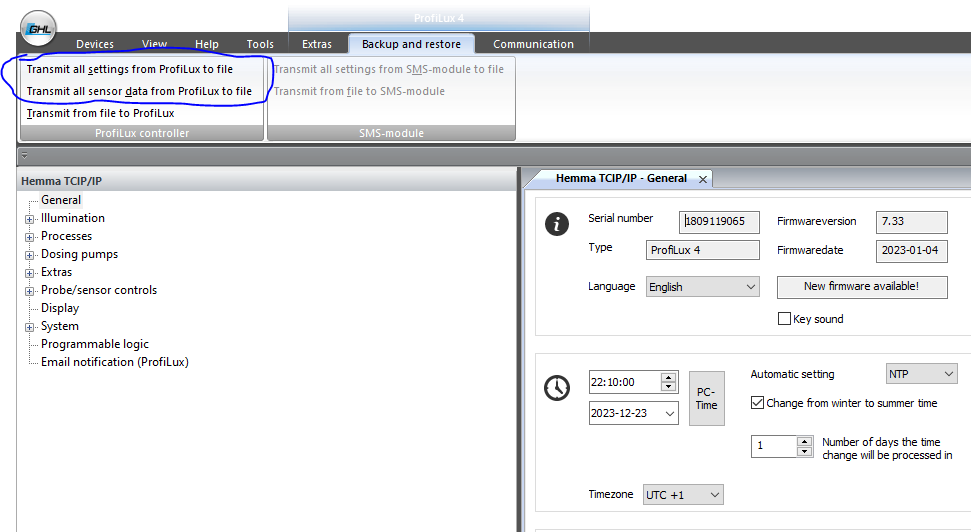Select the Extras tree item
Viewport: 971px width, 532px height.
tap(56, 272)
